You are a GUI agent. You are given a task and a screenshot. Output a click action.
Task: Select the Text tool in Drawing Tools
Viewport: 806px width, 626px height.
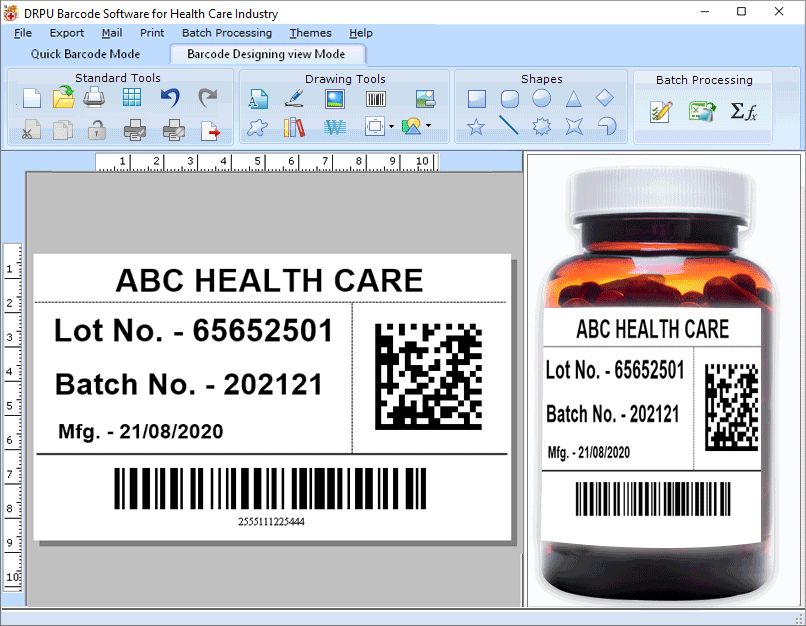pyautogui.click(x=258, y=99)
